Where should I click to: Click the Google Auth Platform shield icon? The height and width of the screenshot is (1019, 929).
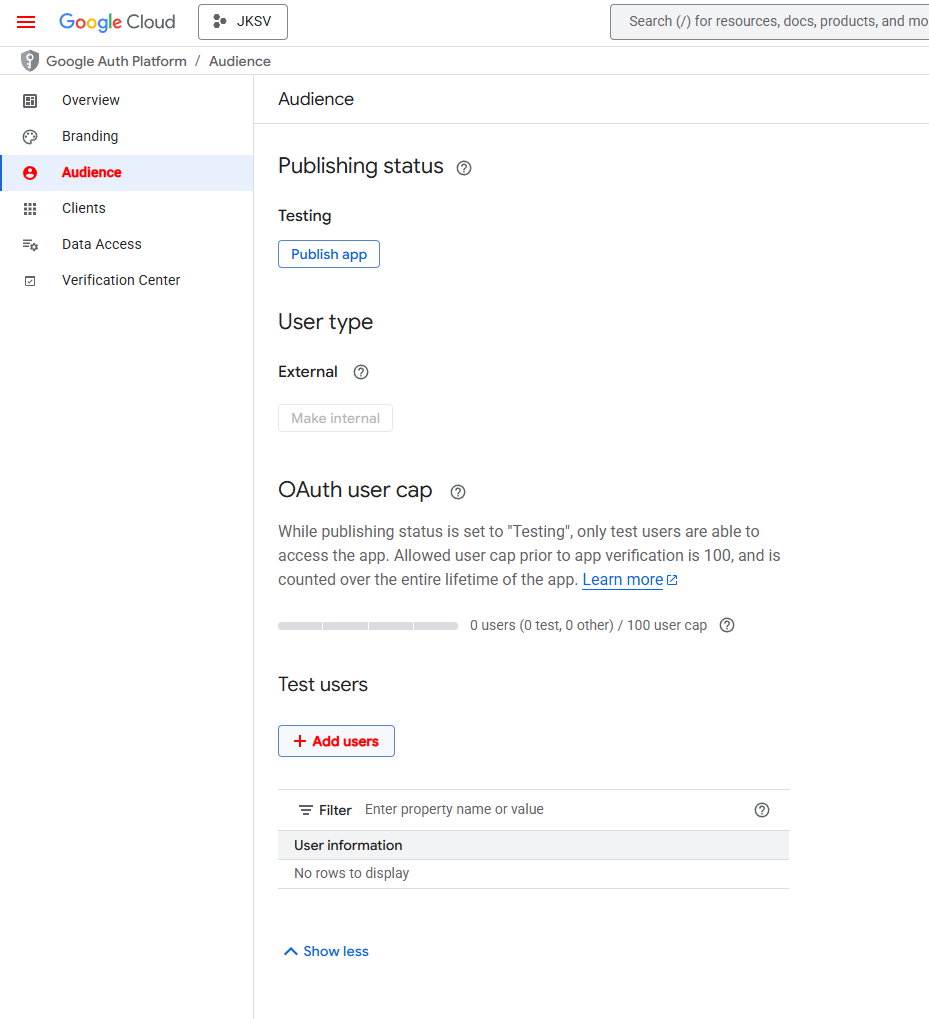tap(30, 61)
